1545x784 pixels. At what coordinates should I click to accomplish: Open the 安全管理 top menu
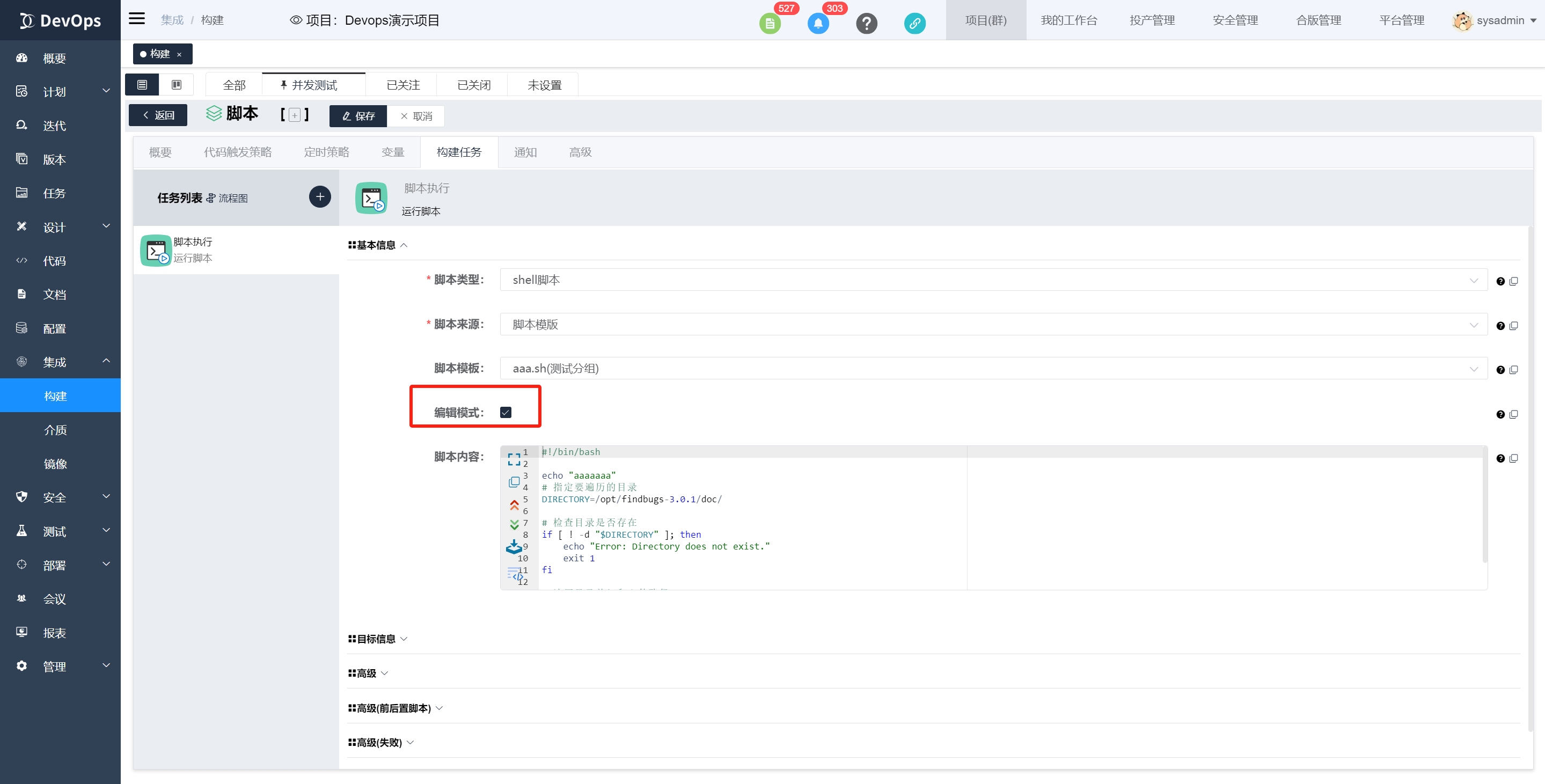click(x=1235, y=20)
